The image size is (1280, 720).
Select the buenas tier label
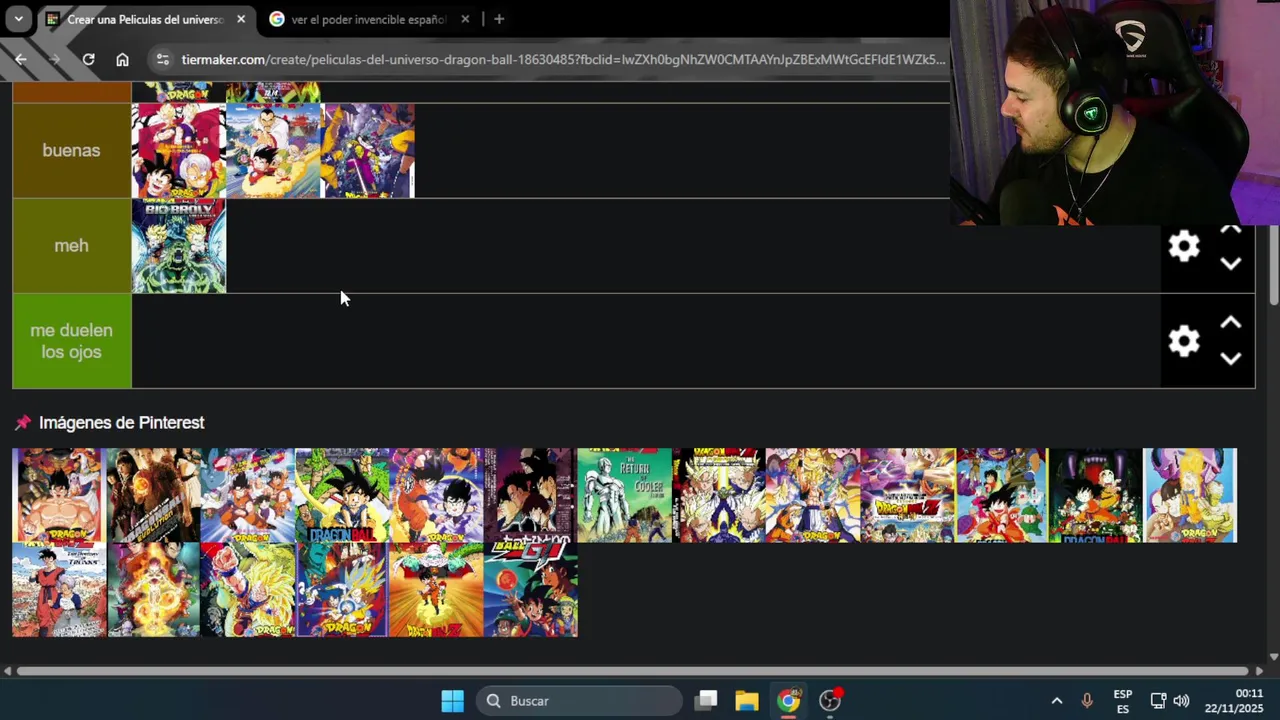[71, 150]
